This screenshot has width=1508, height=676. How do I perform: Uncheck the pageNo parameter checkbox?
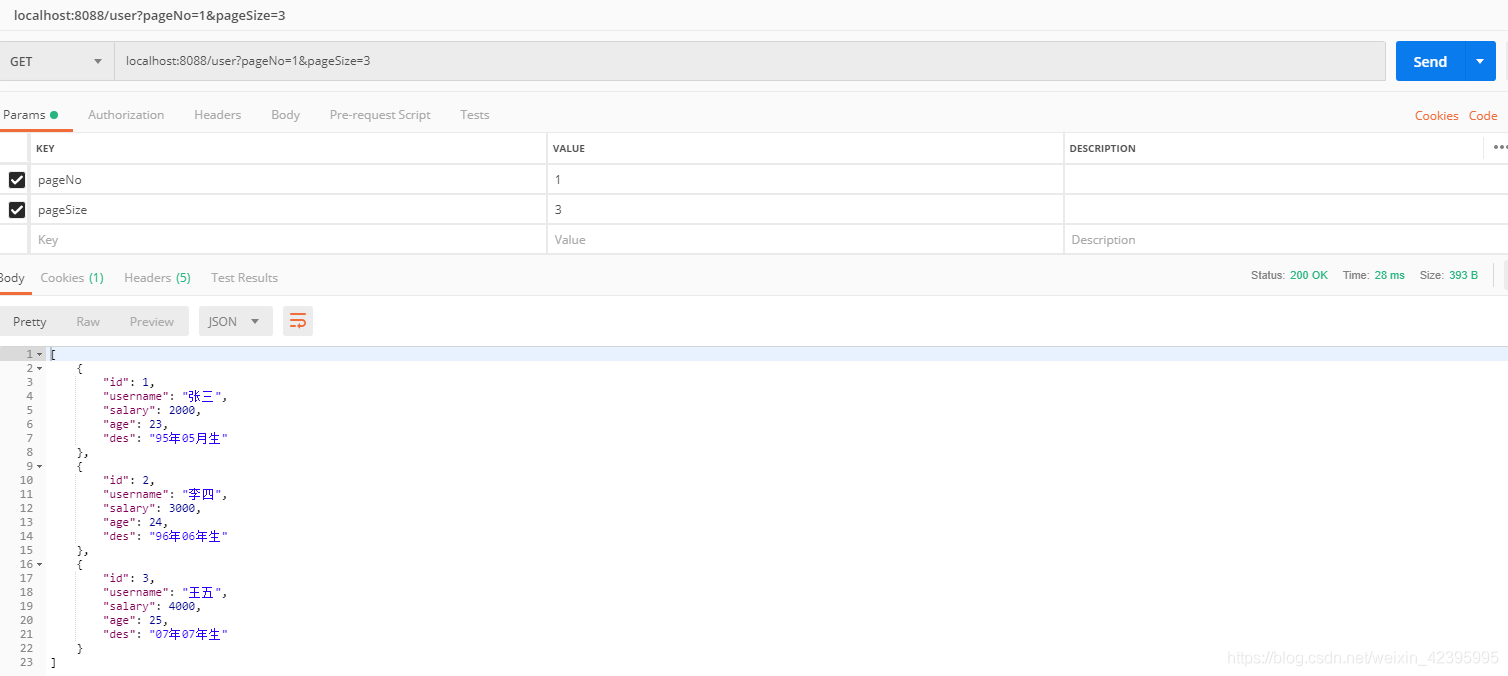17,180
